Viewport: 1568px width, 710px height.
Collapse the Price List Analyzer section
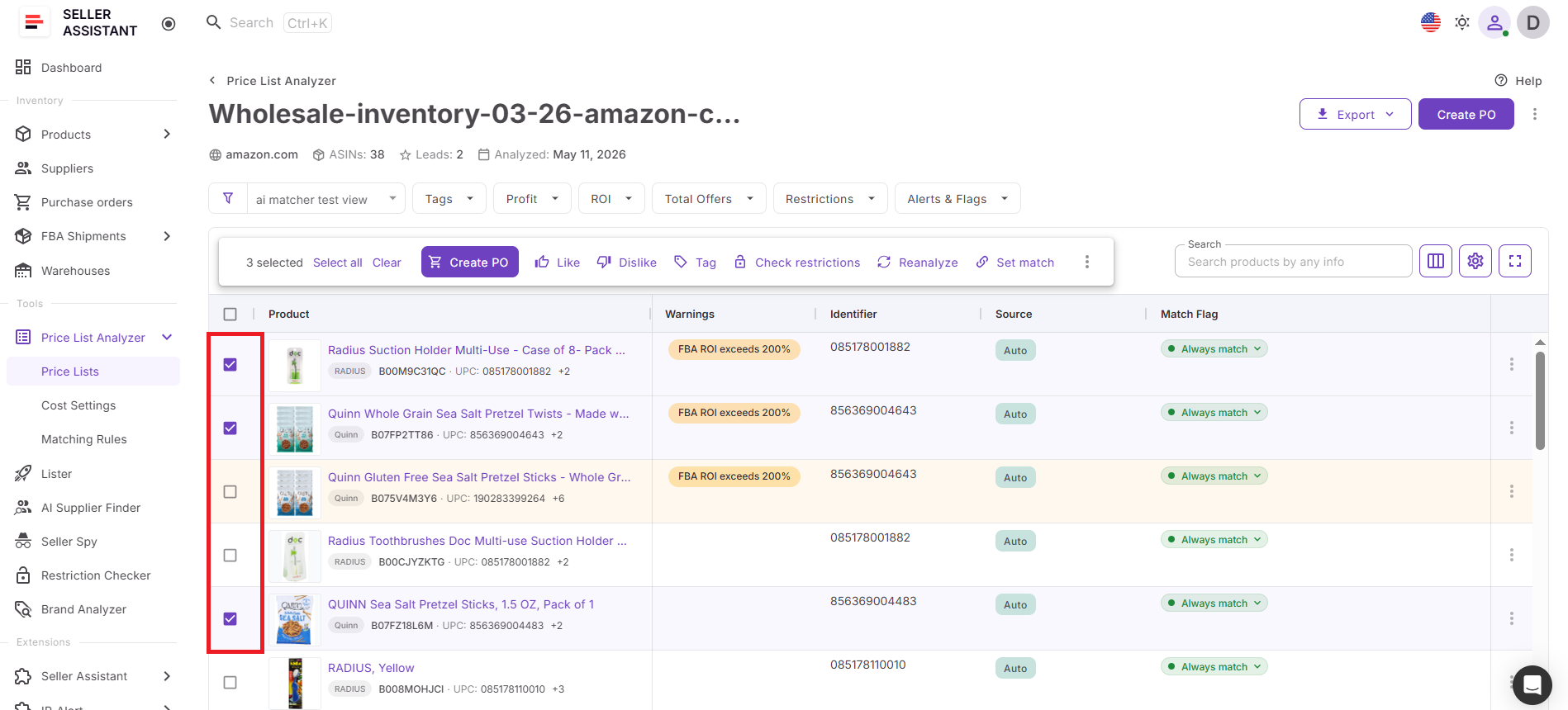point(168,338)
